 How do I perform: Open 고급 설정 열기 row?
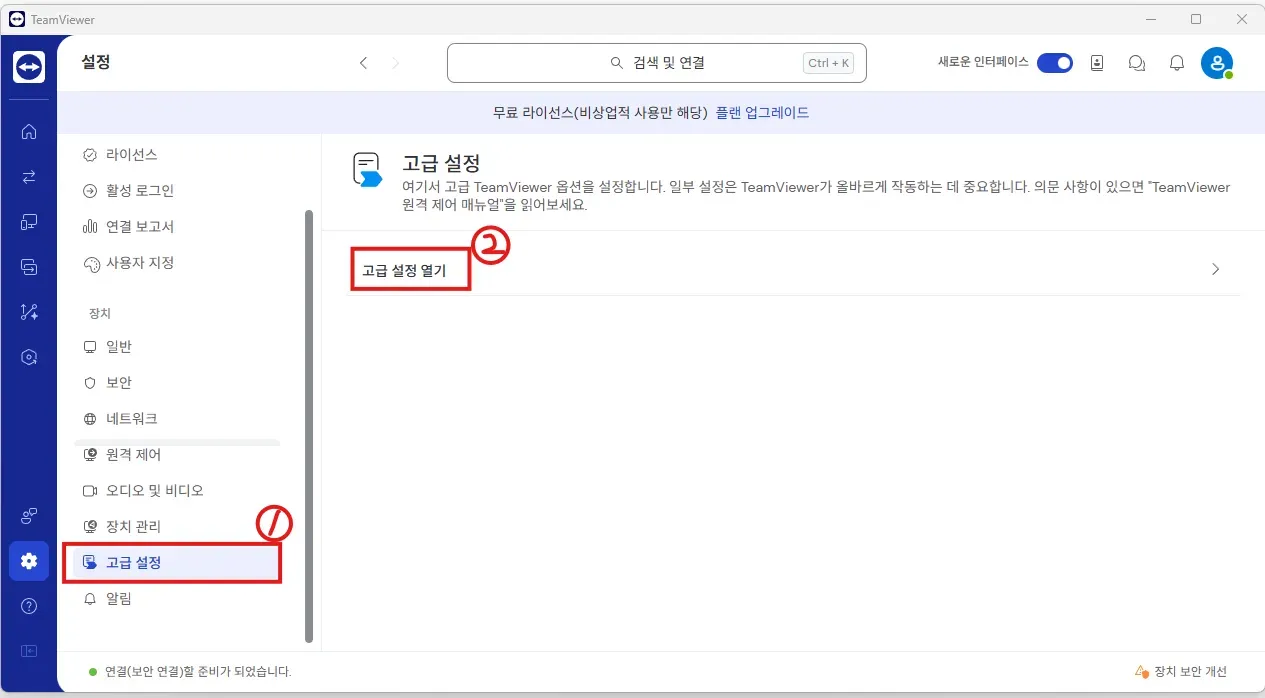(793, 269)
